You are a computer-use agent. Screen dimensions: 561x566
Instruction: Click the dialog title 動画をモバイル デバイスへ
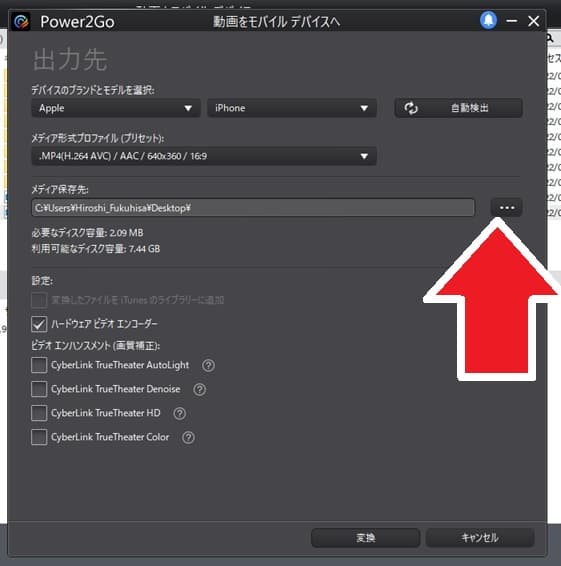pos(276,22)
